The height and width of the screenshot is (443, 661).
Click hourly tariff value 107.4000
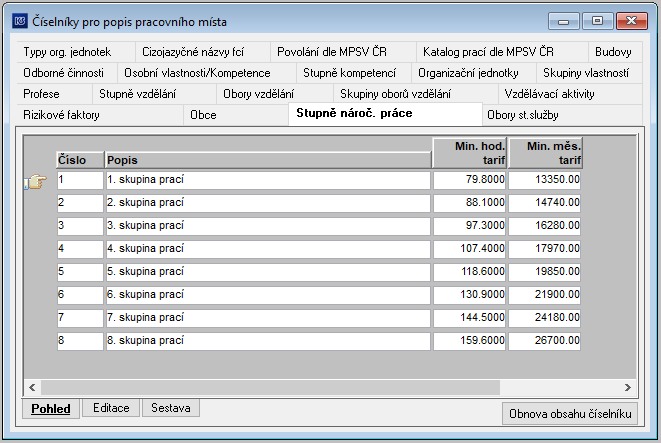(x=470, y=249)
